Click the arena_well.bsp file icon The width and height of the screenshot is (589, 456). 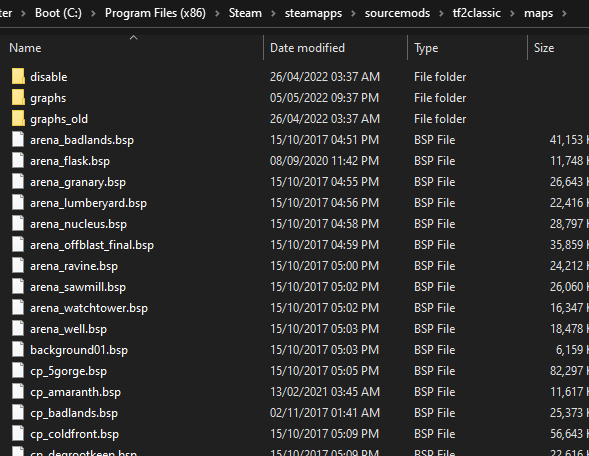18,329
